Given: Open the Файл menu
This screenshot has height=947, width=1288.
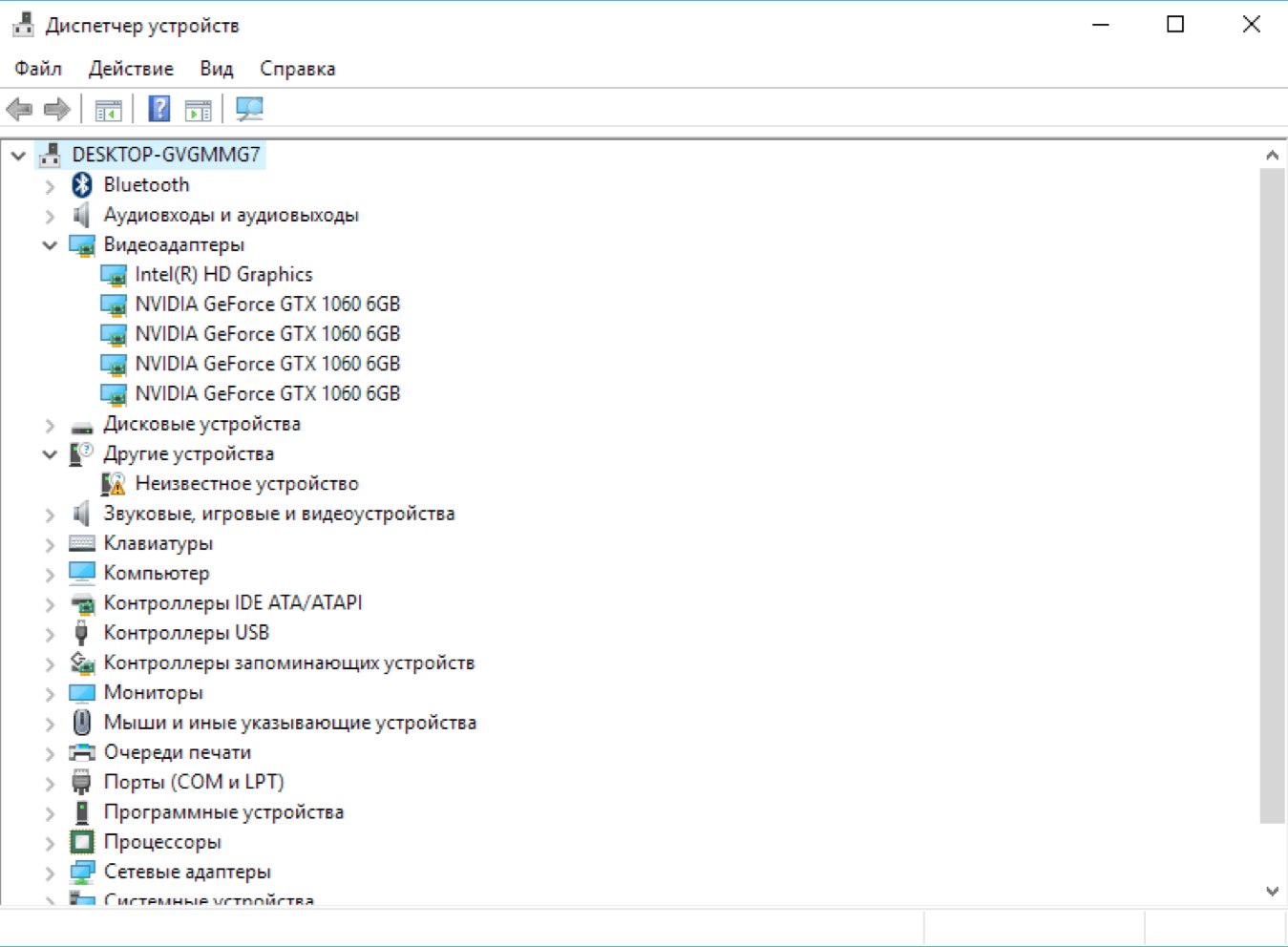Looking at the screenshot, I should pos(38,69).
